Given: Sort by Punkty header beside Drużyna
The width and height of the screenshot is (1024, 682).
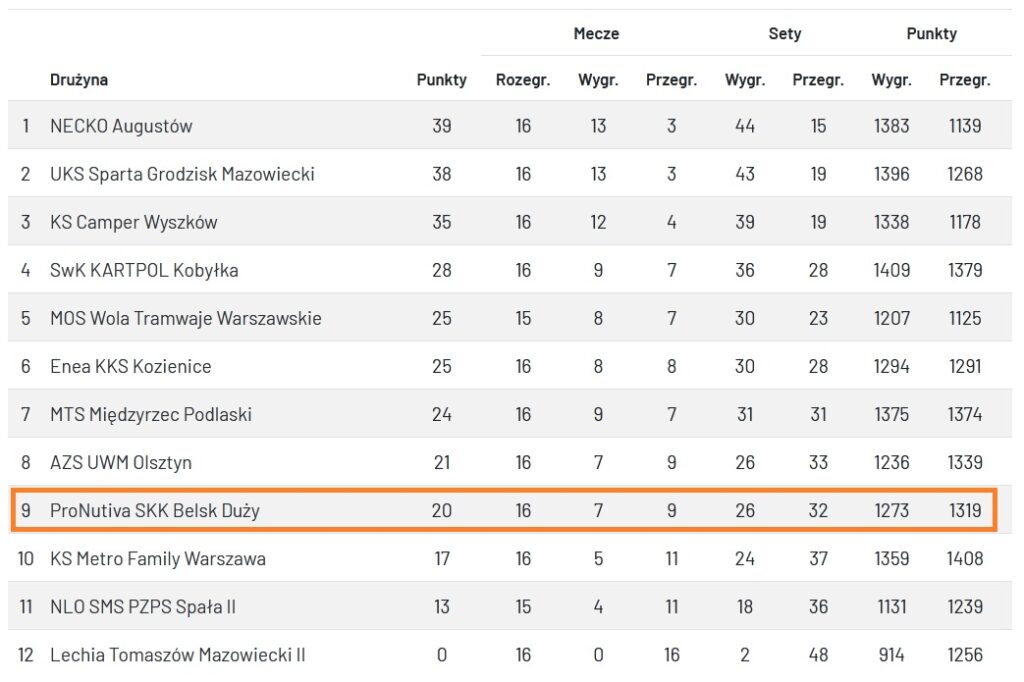Looking at the screenshot, I should 441,80.
